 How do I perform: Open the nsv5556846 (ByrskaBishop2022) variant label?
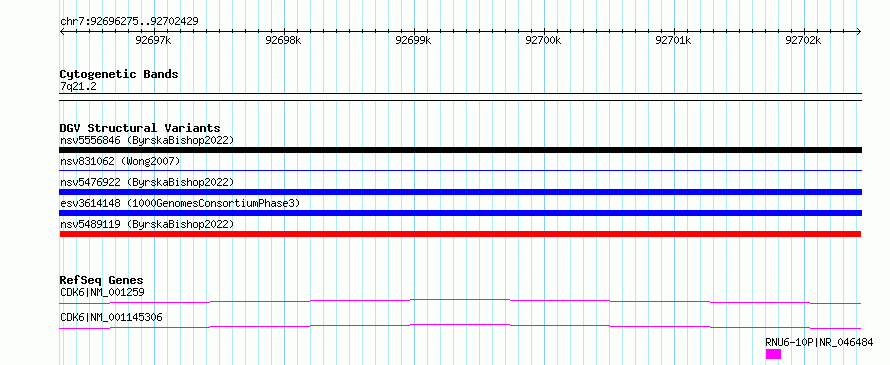pos(147,140)
